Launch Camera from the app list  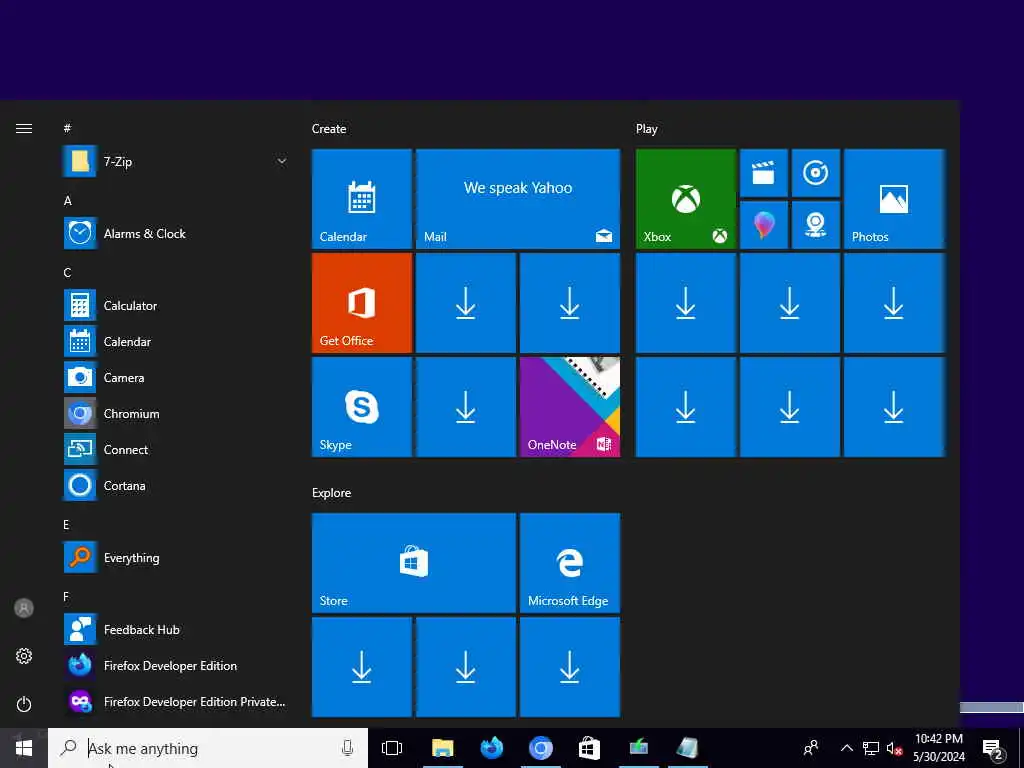pyautogui.click(x=175, y=377)
